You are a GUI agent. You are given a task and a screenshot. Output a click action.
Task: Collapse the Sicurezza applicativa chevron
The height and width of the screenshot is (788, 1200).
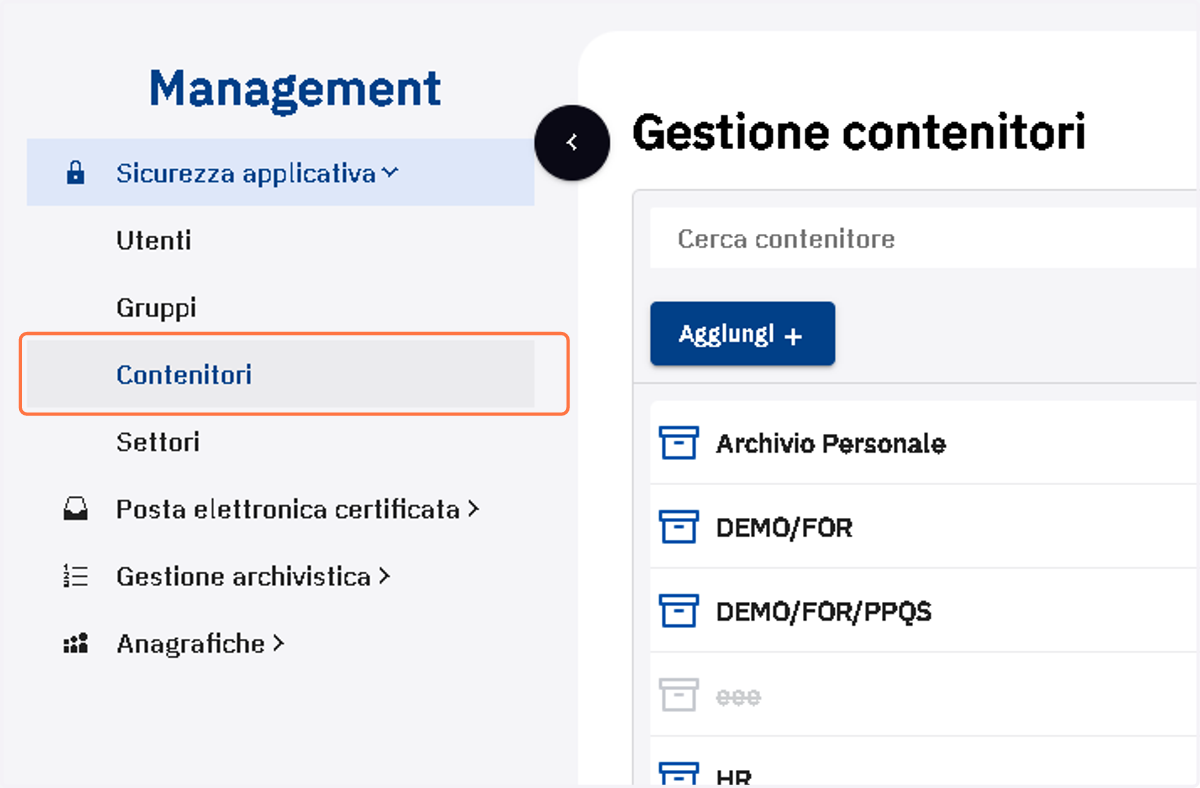click(390, 173)
